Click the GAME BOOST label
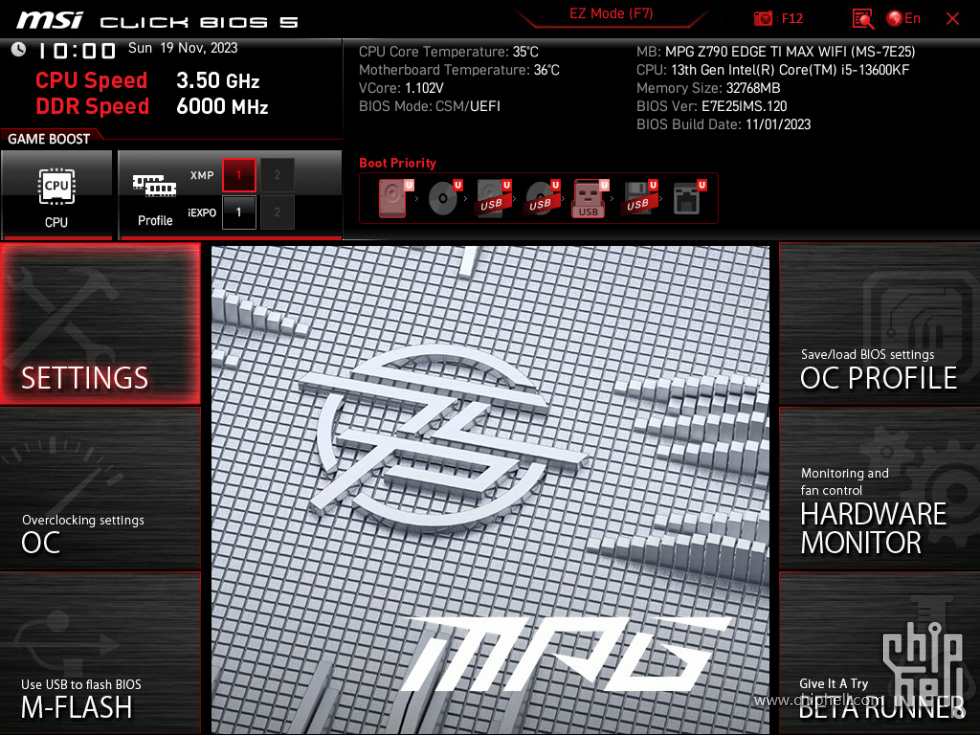The image size is (980, 735). [x=49, y=139]
